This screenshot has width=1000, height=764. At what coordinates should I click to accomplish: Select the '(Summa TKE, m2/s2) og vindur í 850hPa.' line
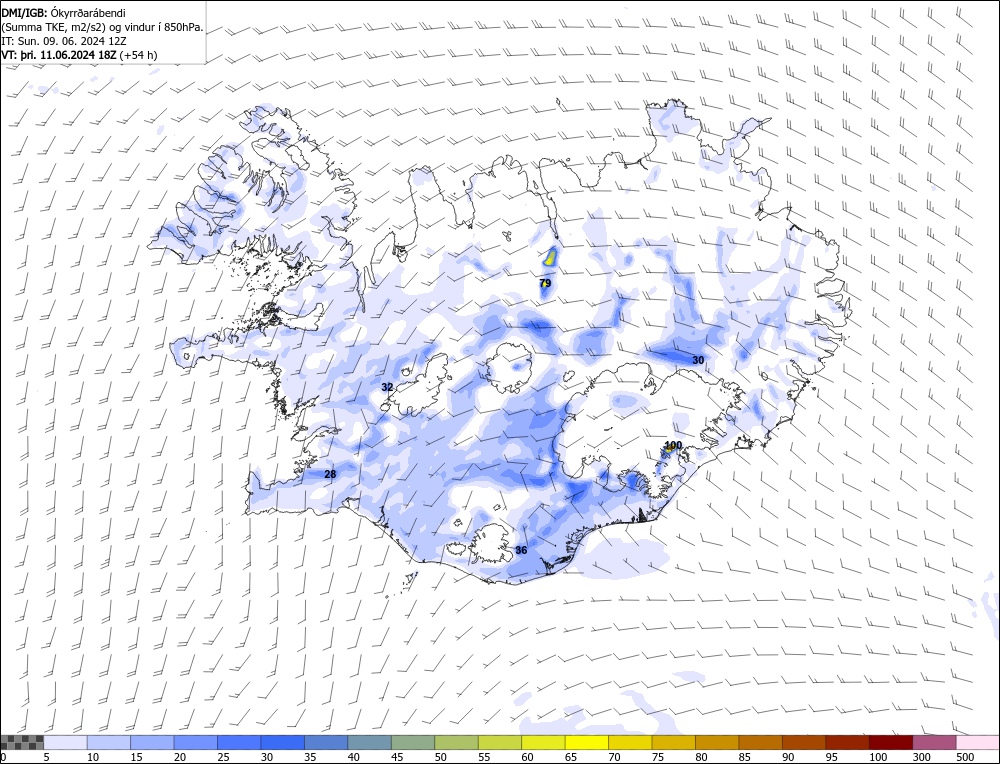[x=102, y=27]
